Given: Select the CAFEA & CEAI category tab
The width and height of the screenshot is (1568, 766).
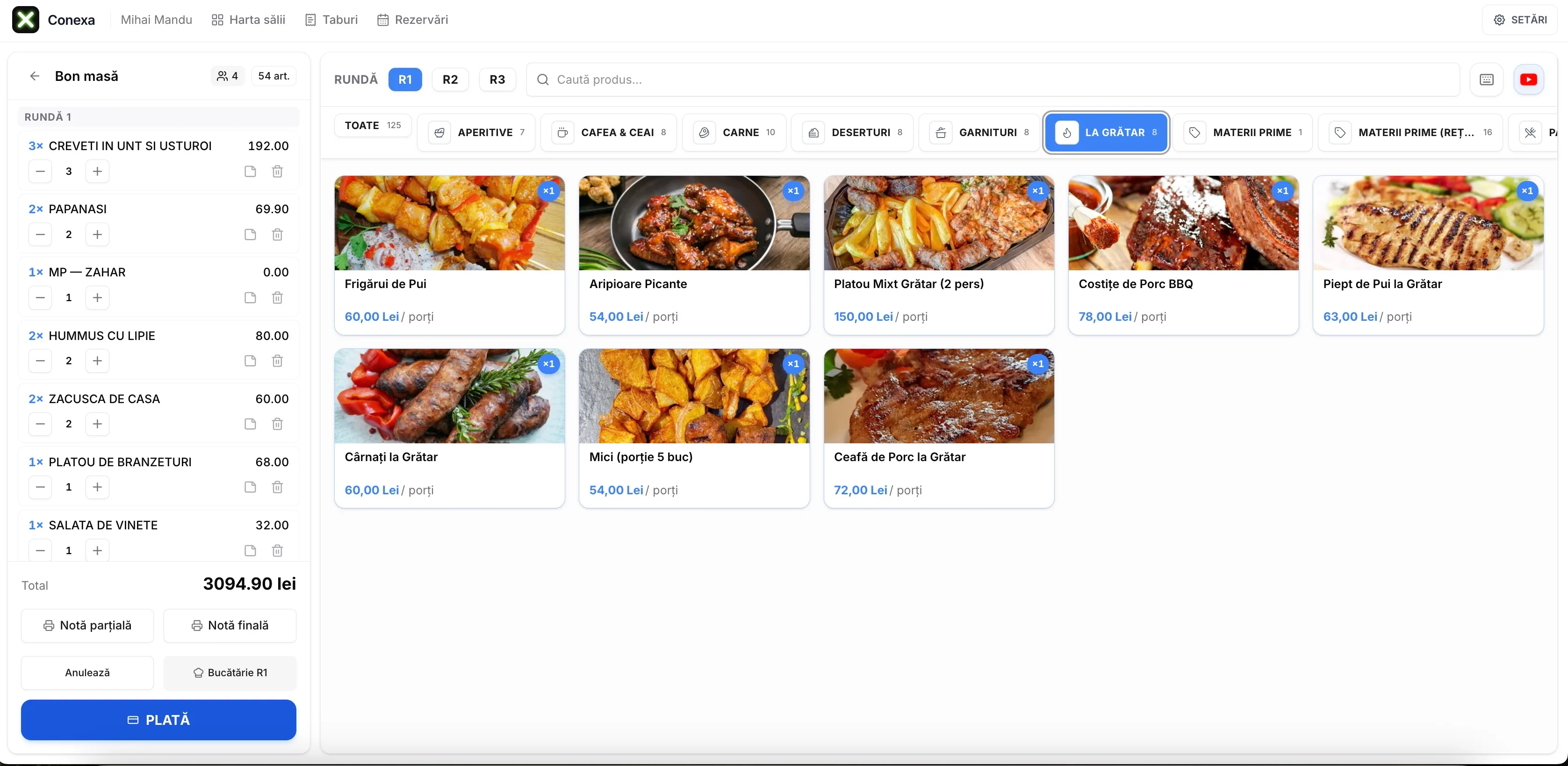Looking at the screenshot, I should tap(609, 133).
